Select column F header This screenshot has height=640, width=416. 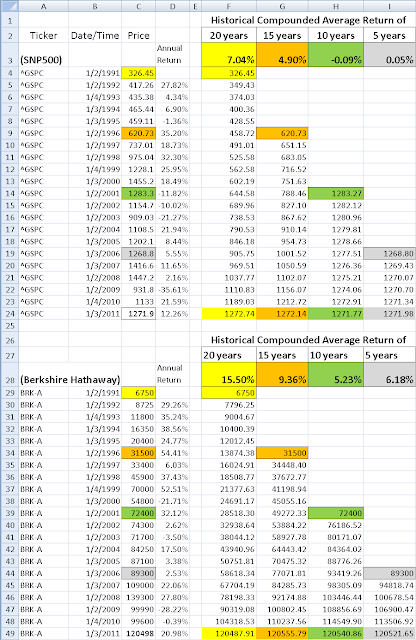[229, 7]
